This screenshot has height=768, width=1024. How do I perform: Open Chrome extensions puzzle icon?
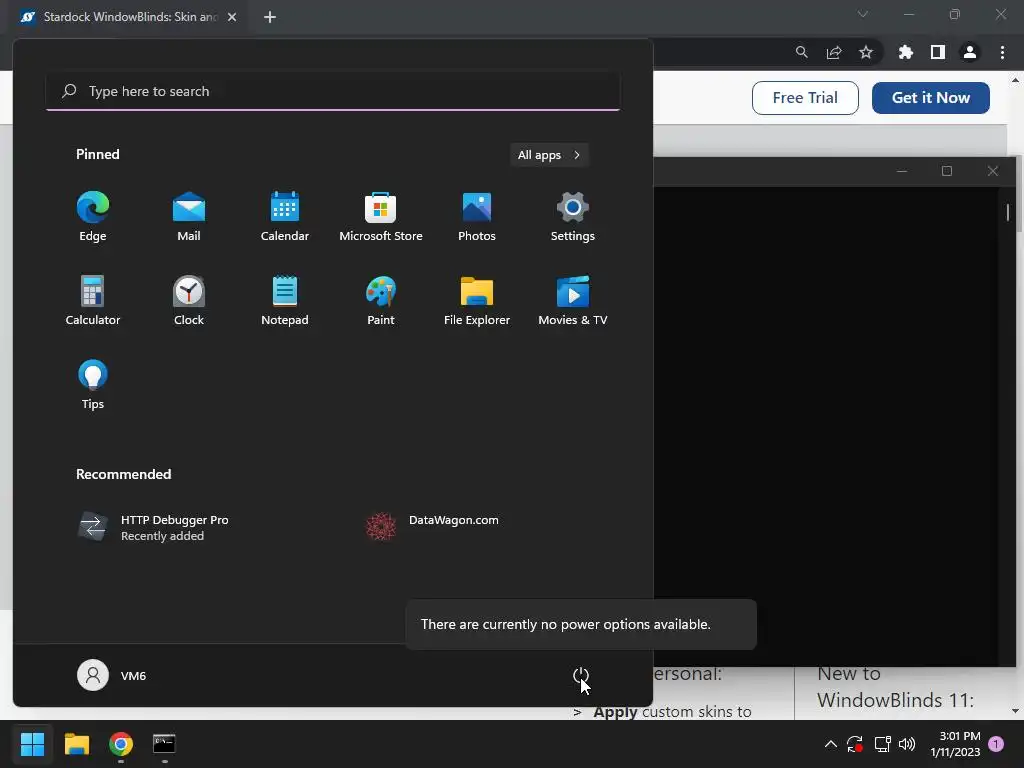906,52
